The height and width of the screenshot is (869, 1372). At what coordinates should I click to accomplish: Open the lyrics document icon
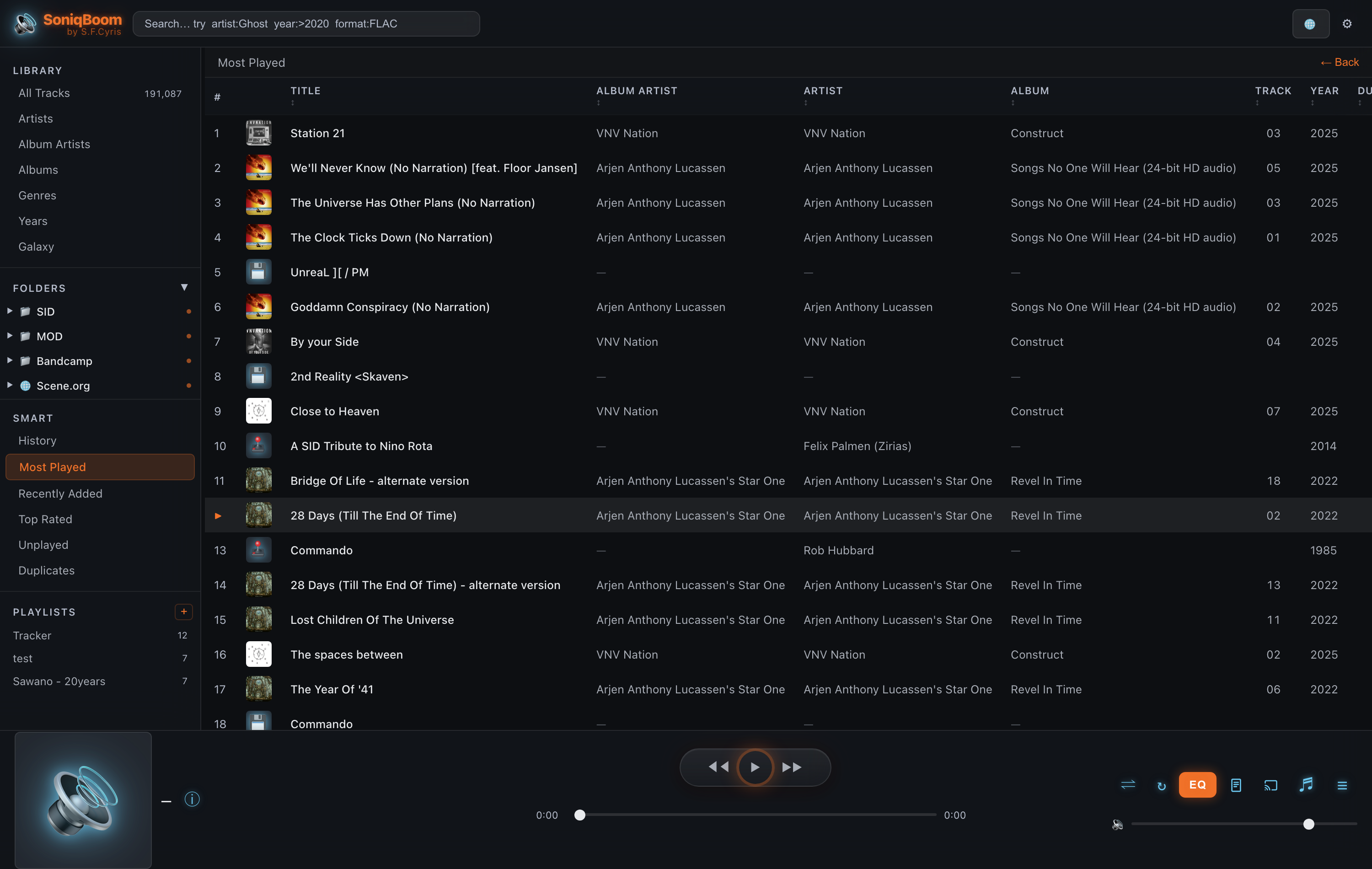click(1236, 785)
